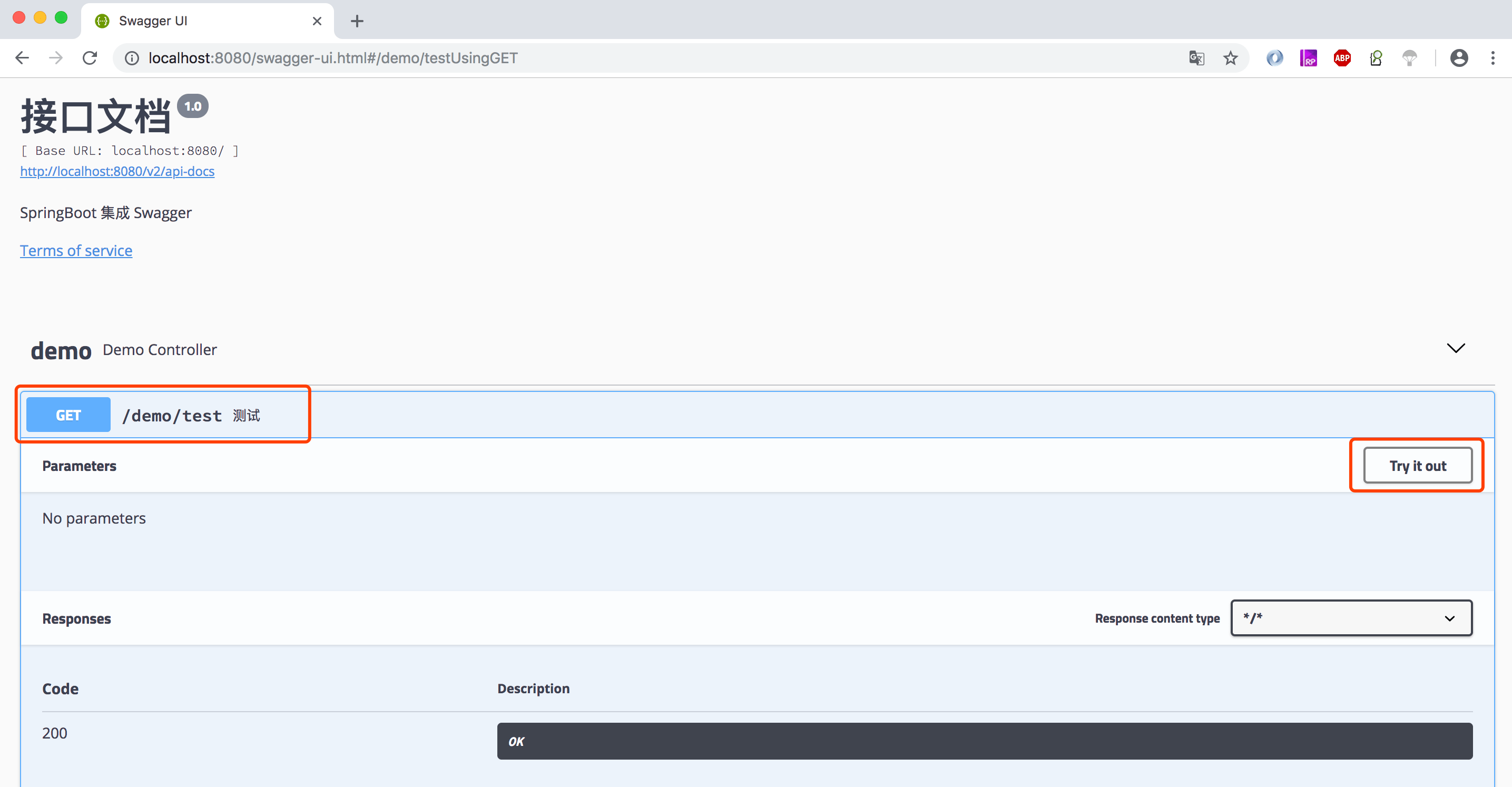The width and height of the screenshot is (1512, 787).
Task: Close the Swagger UI tab
Action: (317, 21)
